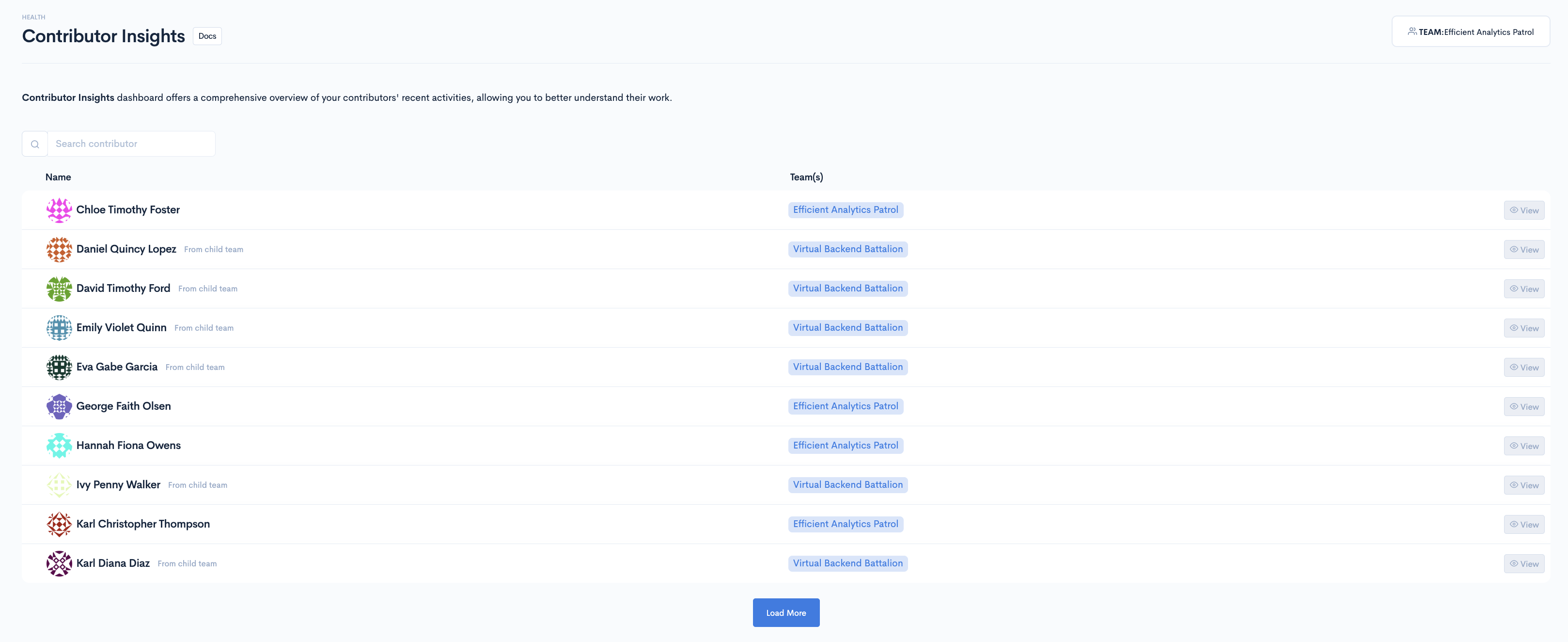Click Chloe Timothy Foster's avatar icon

[59, 210]
